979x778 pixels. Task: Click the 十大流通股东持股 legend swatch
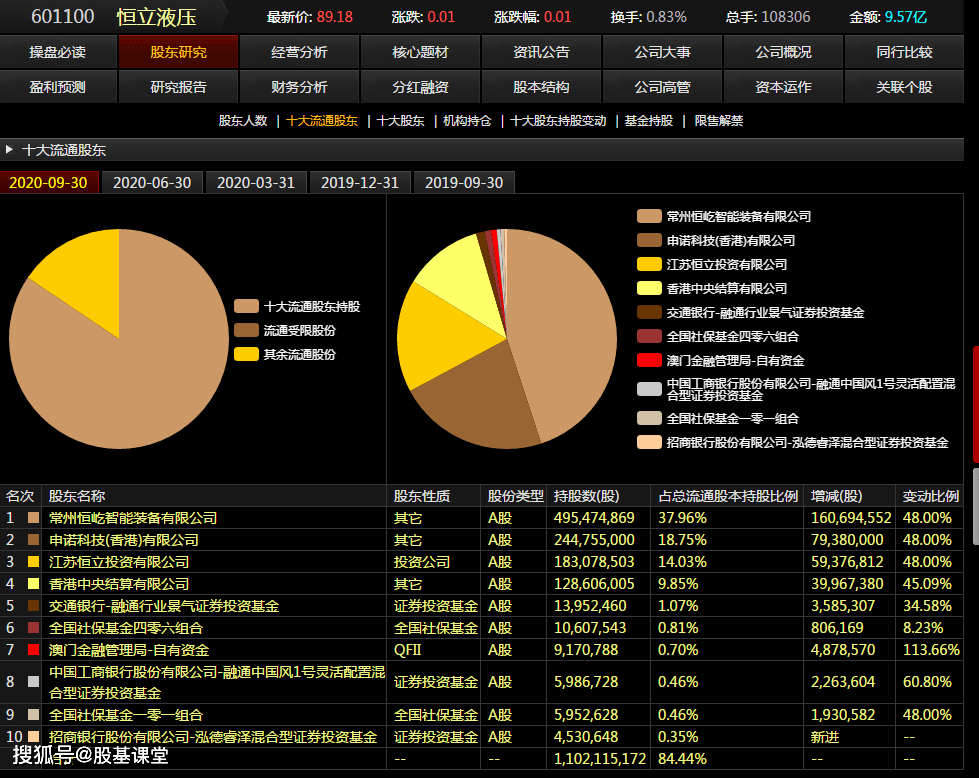pyautogui.click(x=246, y=306)
